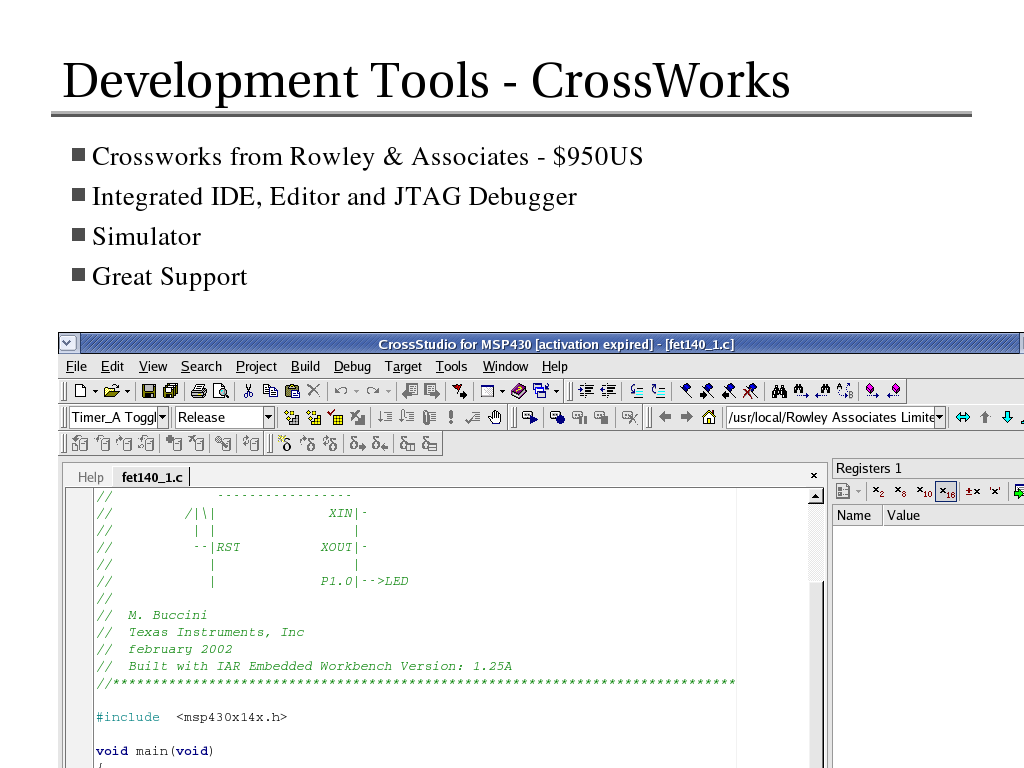Open Print Preview from the toolbar
Viewport: 1024px width, 768px height.
pyautogui.click(x=221, y=391)
